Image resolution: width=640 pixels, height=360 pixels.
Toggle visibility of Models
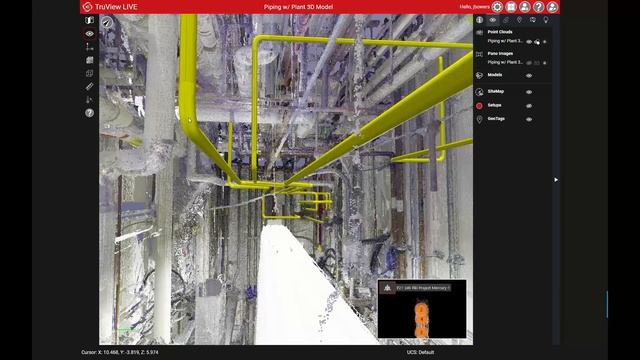point(529,76)
